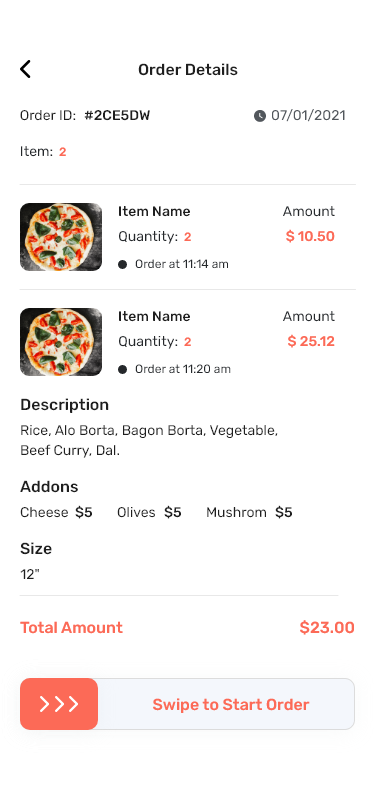375x812 pixels.
Task: Select the Mushrom $5 addon
Action: pos(249,513)
